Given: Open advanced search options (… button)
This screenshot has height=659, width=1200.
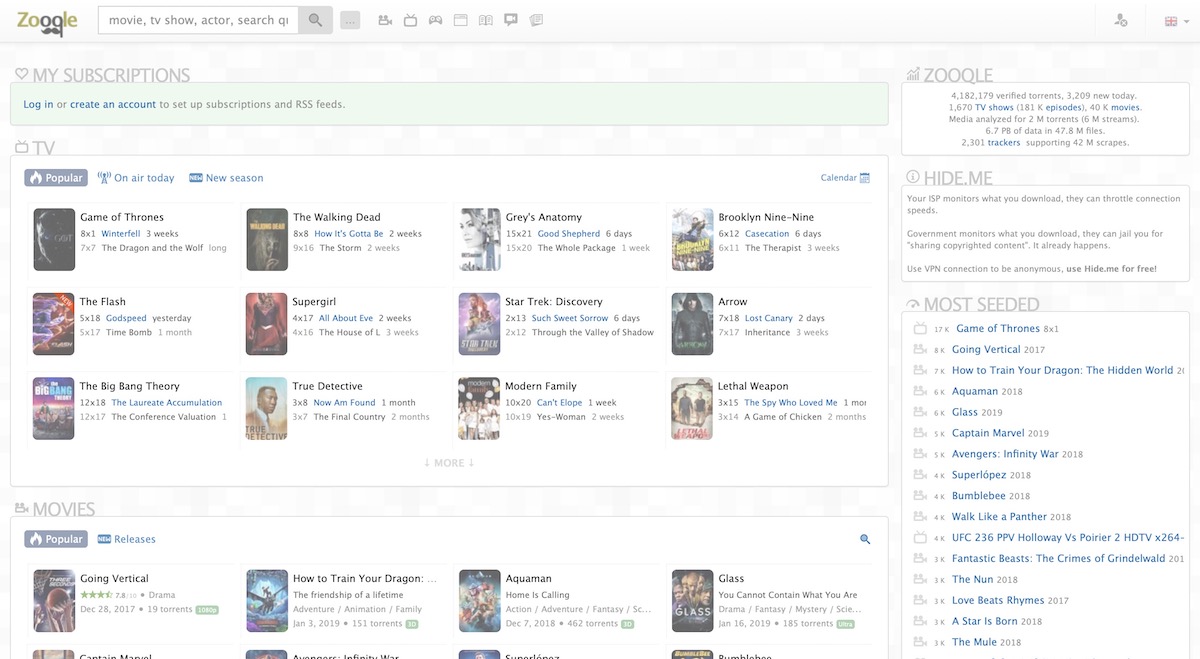Looking at the screenshot, I should [350, 20].
